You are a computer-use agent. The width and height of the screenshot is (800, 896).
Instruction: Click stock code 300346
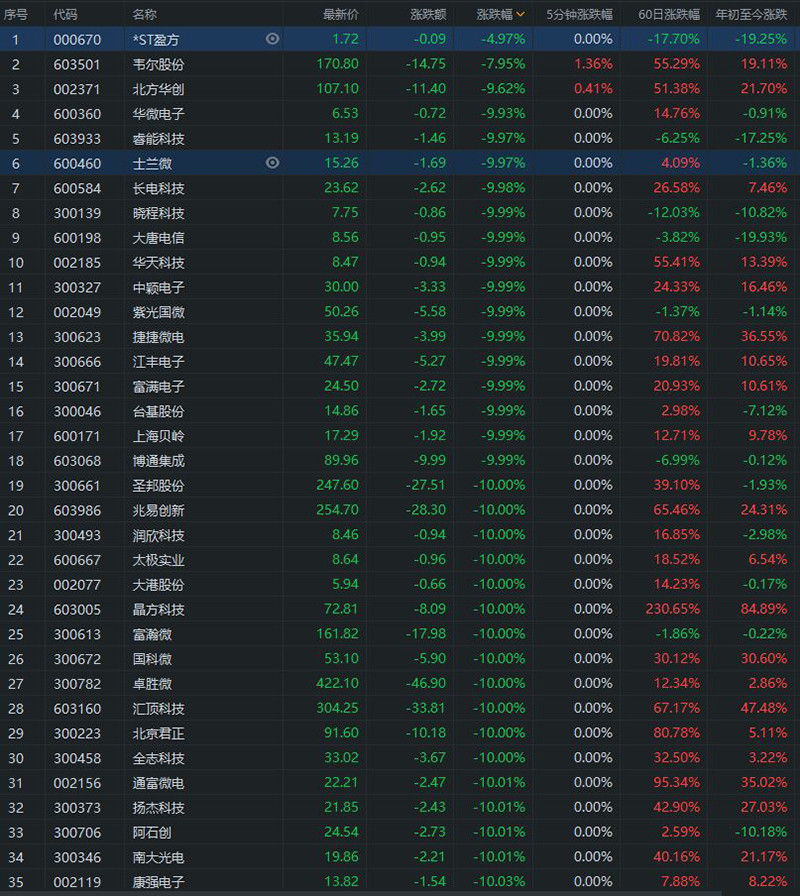(x=77, y=857)
